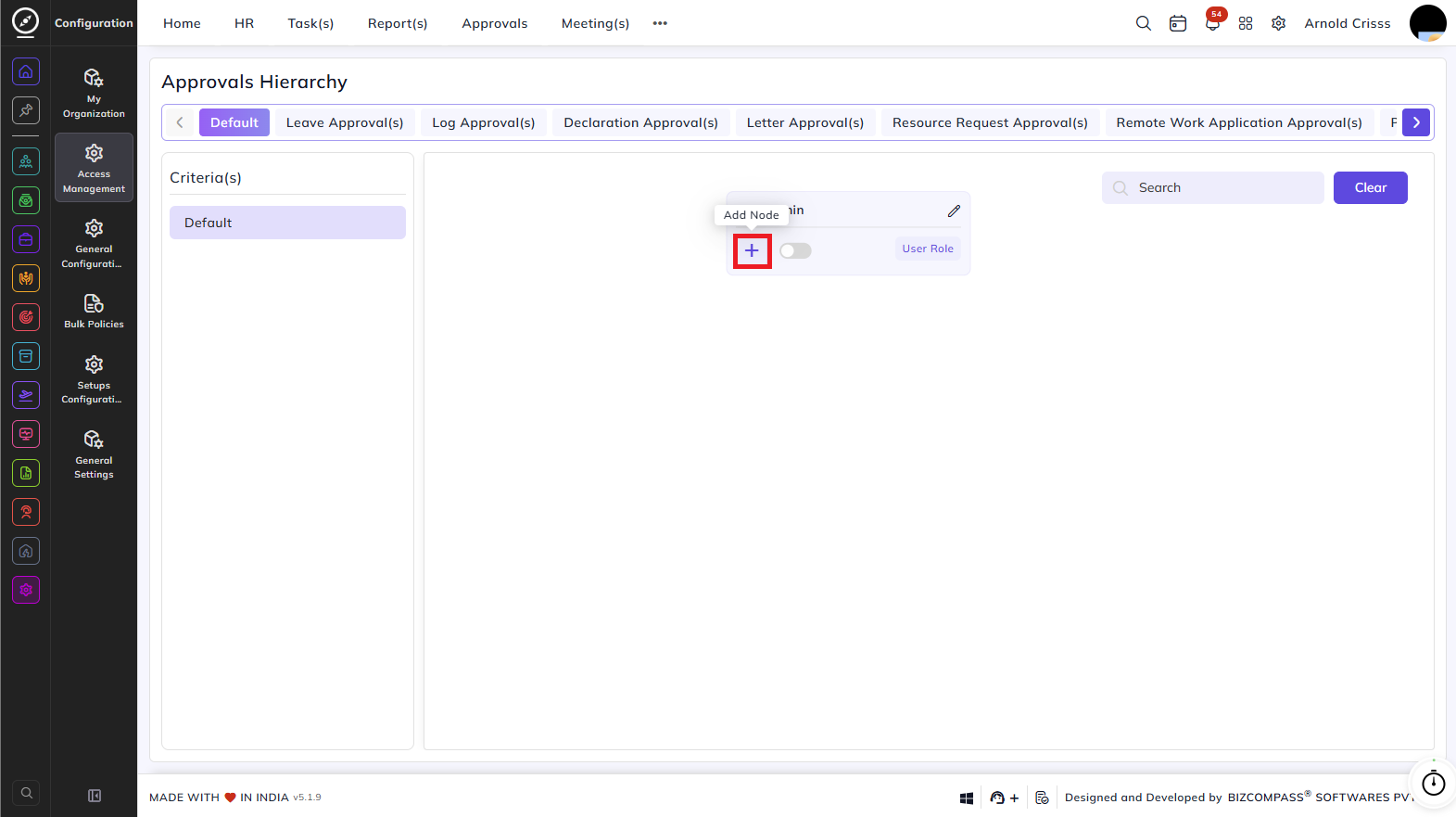Click the home icon in left rail
The width and height of the screenshot is (1456, 817).
[26, 71]
